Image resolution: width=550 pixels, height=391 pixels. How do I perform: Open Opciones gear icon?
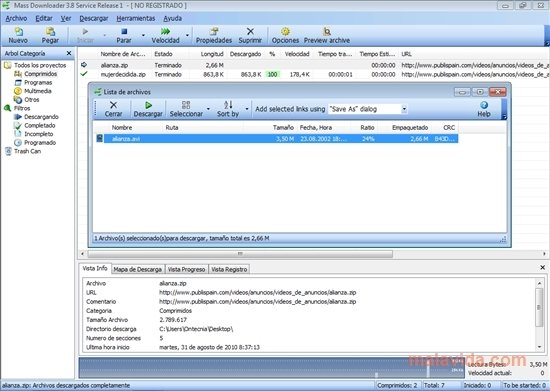point(285,32)
